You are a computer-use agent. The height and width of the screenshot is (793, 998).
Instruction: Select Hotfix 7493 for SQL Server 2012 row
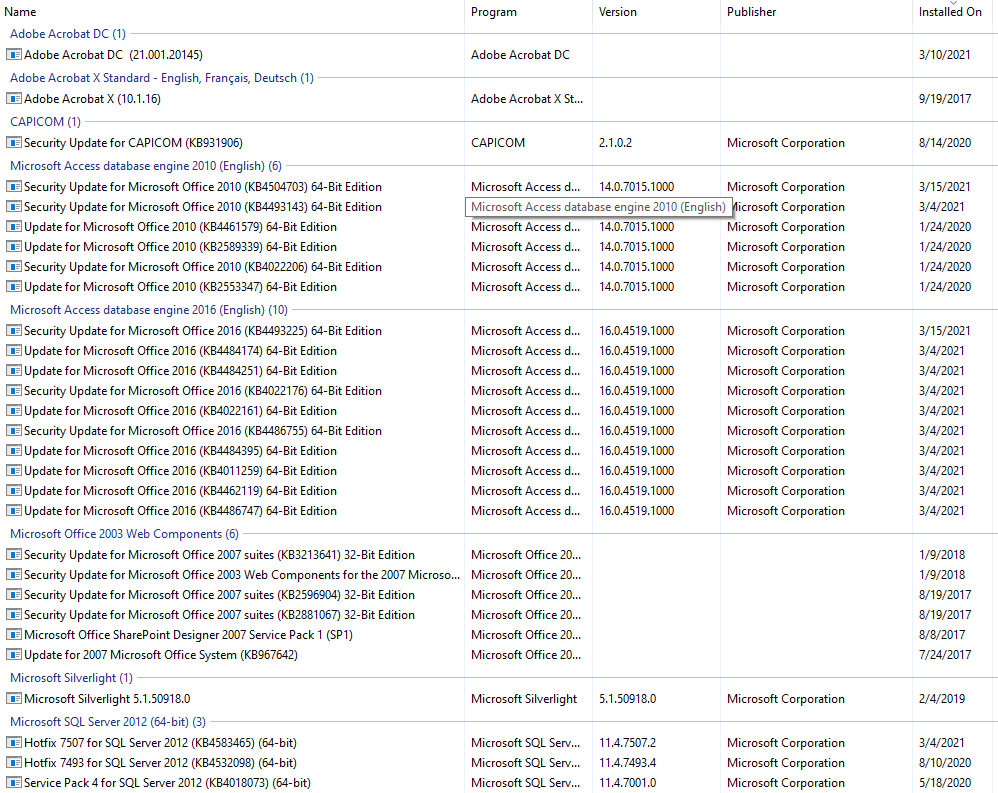(160, 763)
